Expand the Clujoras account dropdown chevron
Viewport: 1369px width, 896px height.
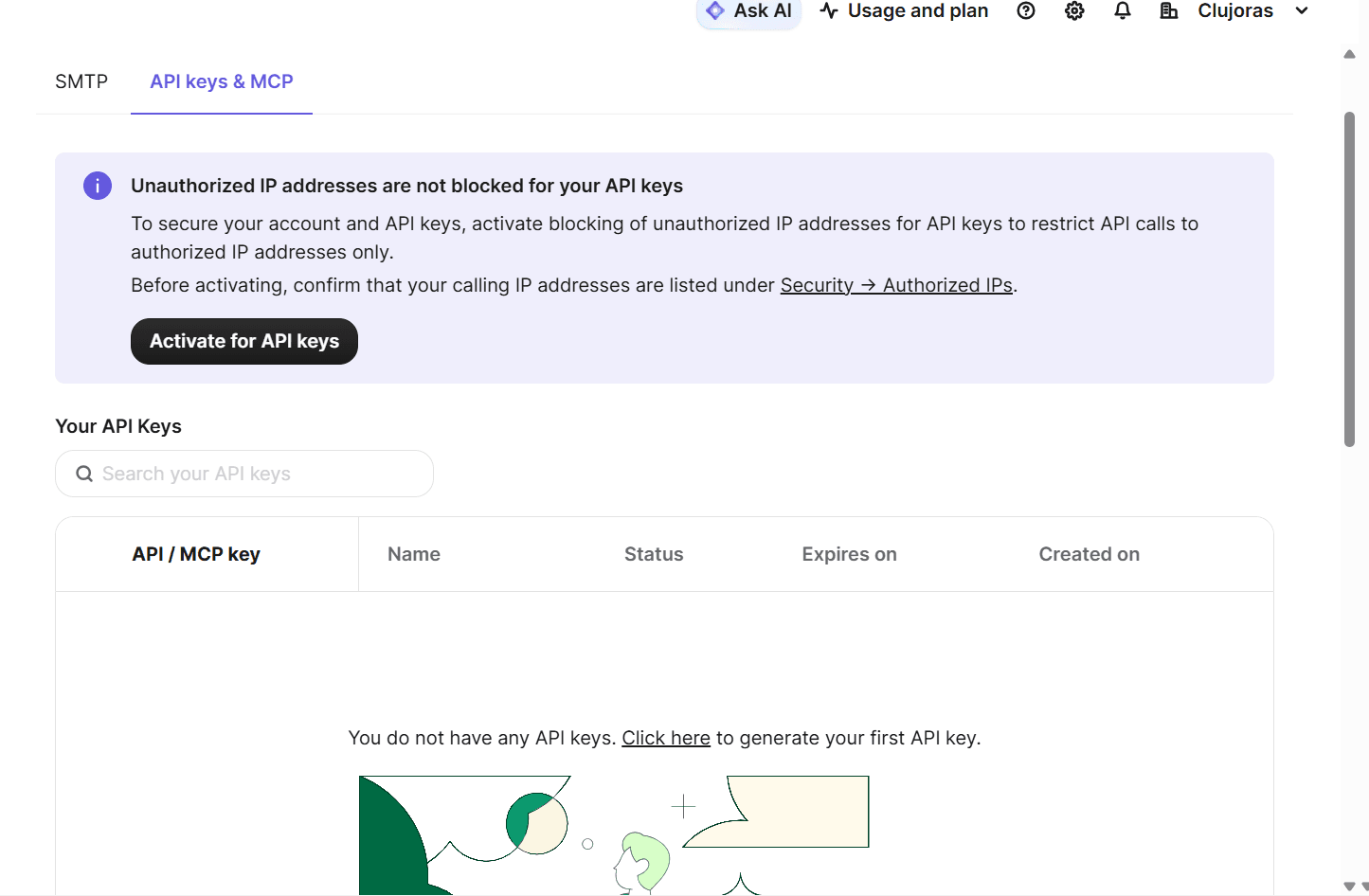[1302, 10]
